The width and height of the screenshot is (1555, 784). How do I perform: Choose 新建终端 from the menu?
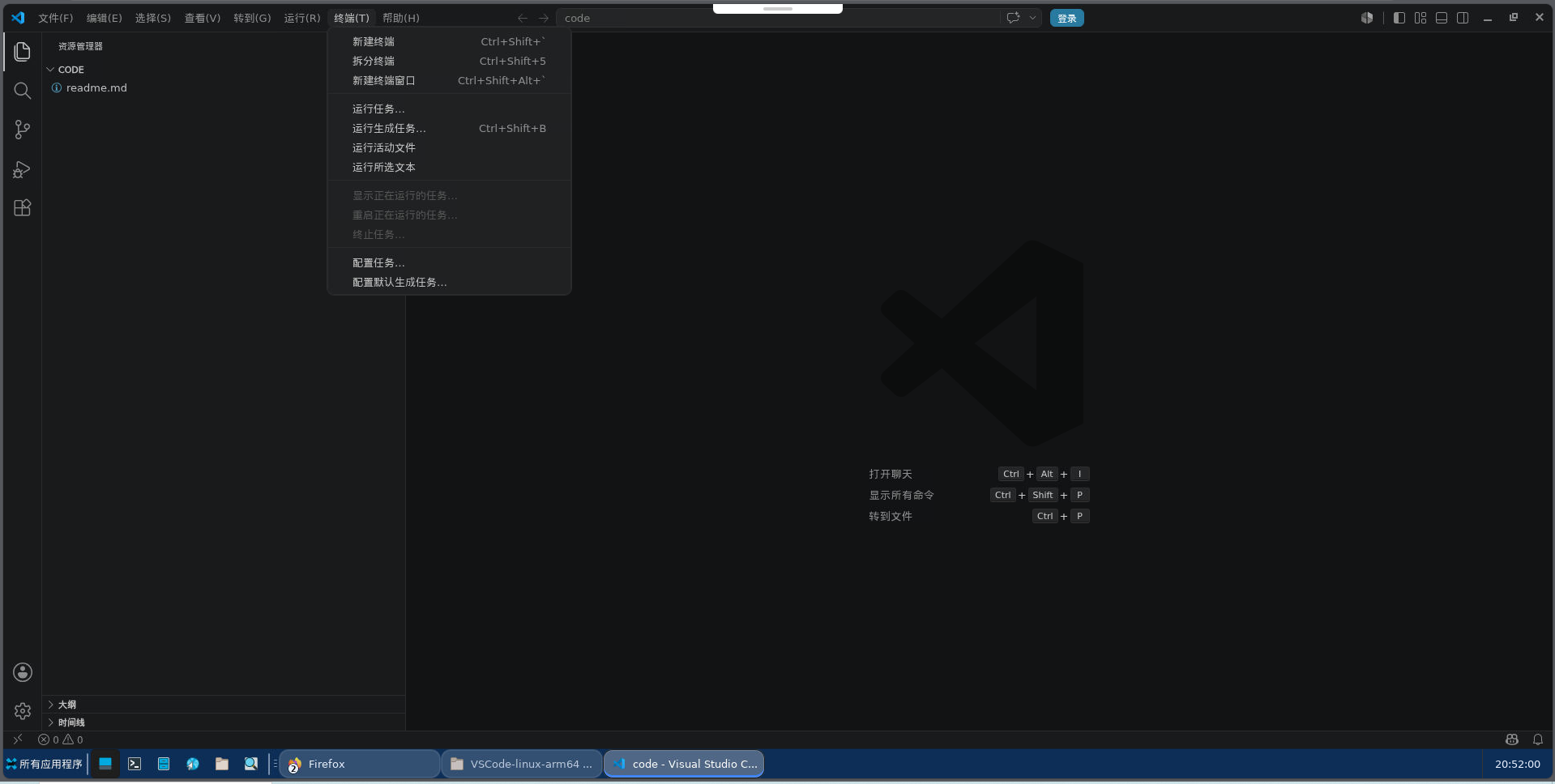(450, 41)
